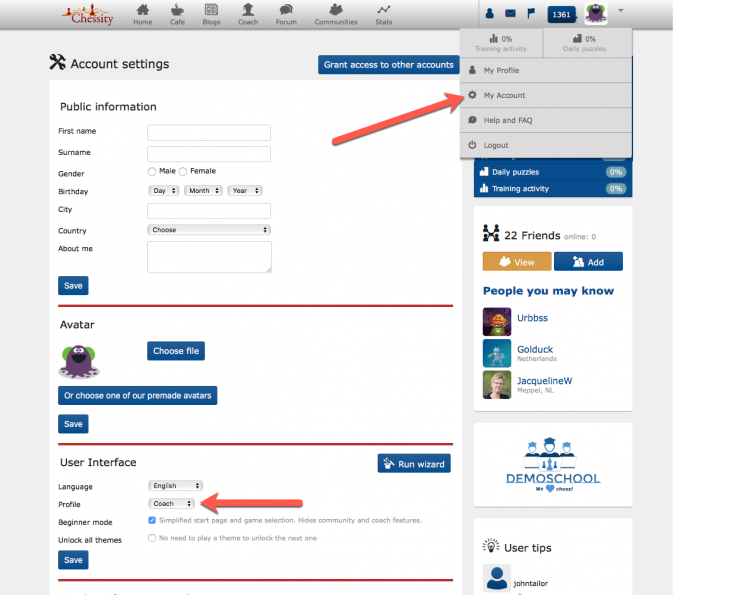Click Grant access to other accounts button
Image resolution: width=750 pixels, height=595 pixels.
click(388, 65)
